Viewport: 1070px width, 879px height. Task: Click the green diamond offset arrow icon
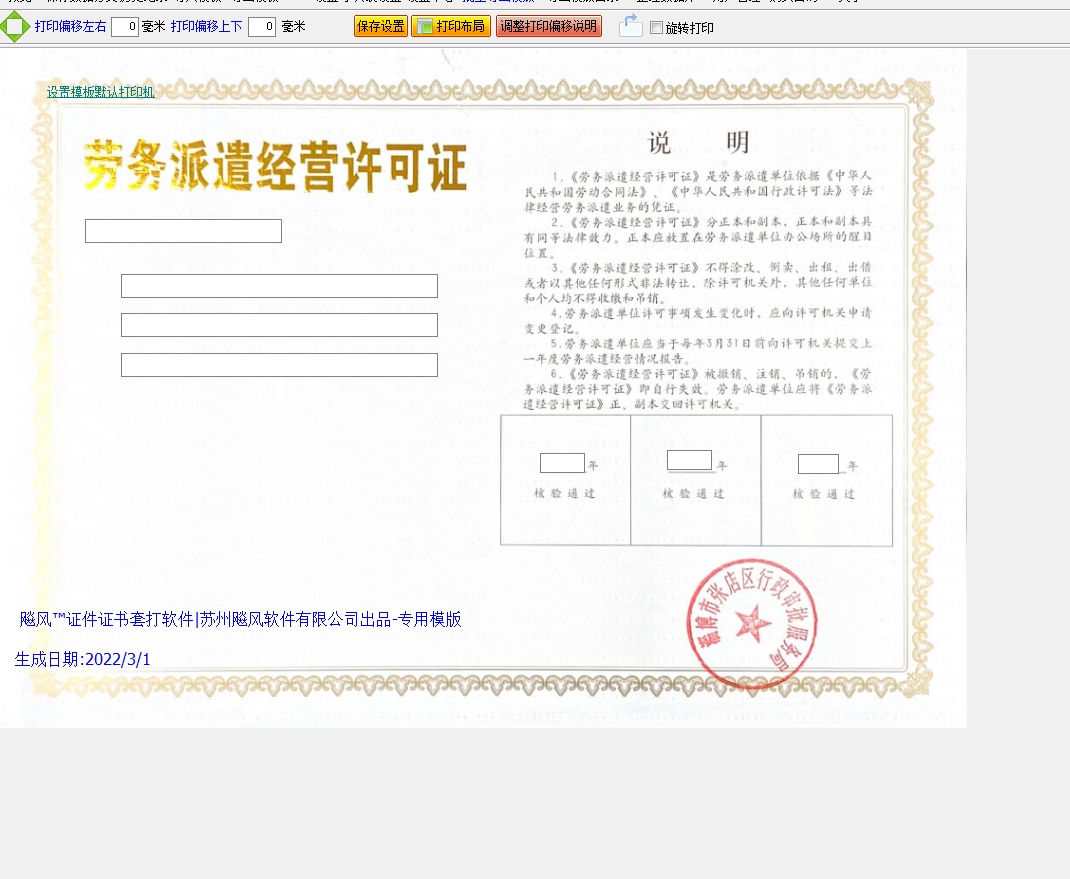click(x=15, y=27)
